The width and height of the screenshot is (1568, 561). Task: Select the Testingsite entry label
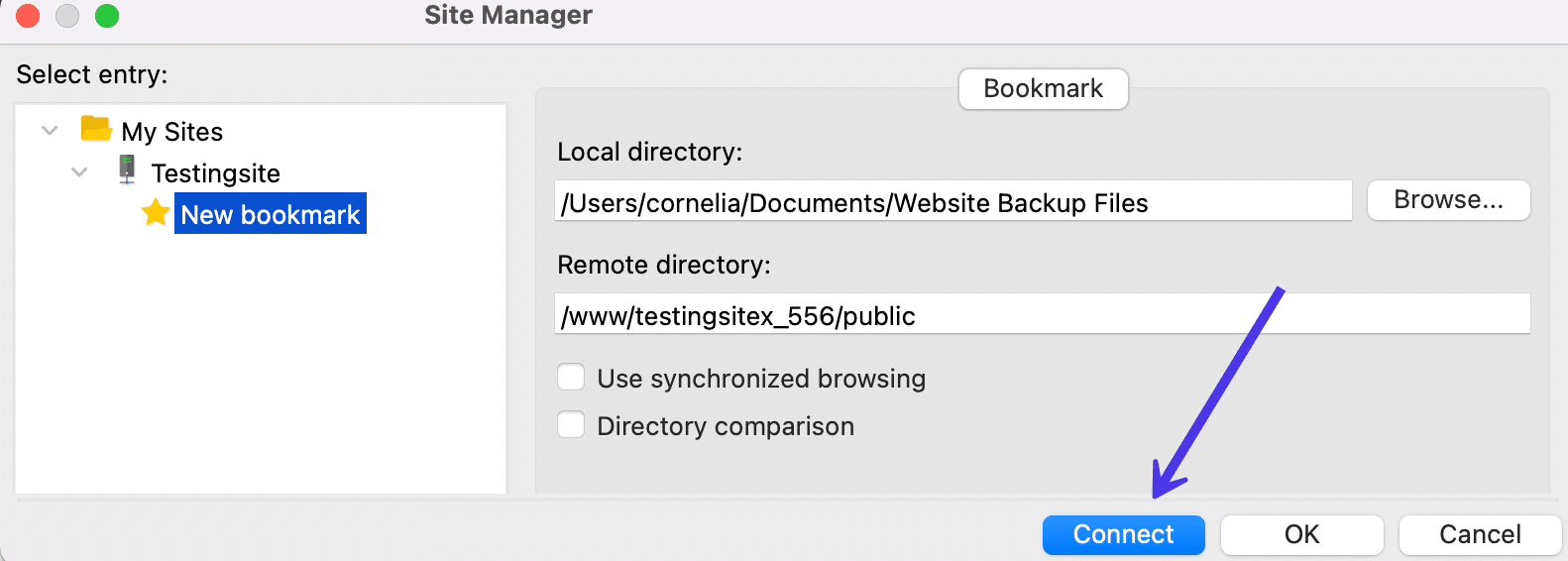point(216,173)
